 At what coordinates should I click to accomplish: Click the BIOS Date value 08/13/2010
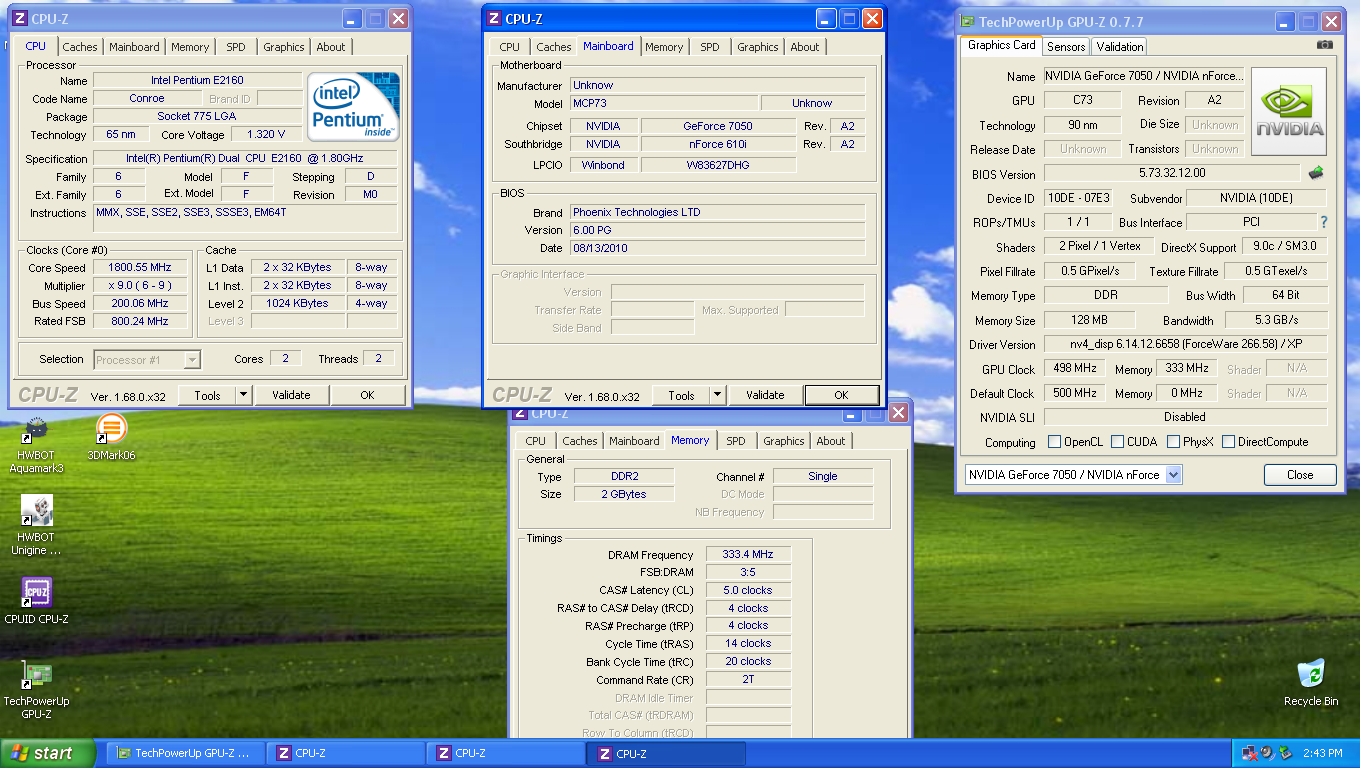(718, 248)
